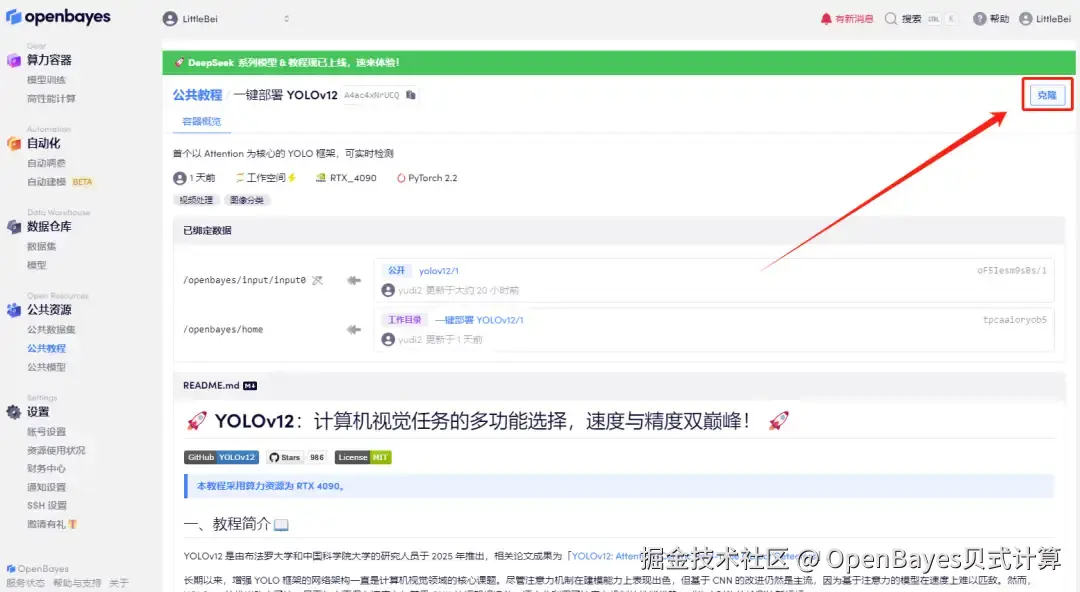This screenshot has width=1080, height=592.
Task: Open 账号设置 in sidebar
Action: pos(46,431)
